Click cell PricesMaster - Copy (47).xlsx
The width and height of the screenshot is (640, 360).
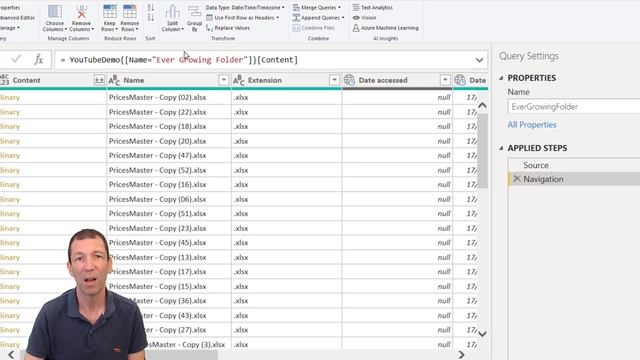(169, 156)
